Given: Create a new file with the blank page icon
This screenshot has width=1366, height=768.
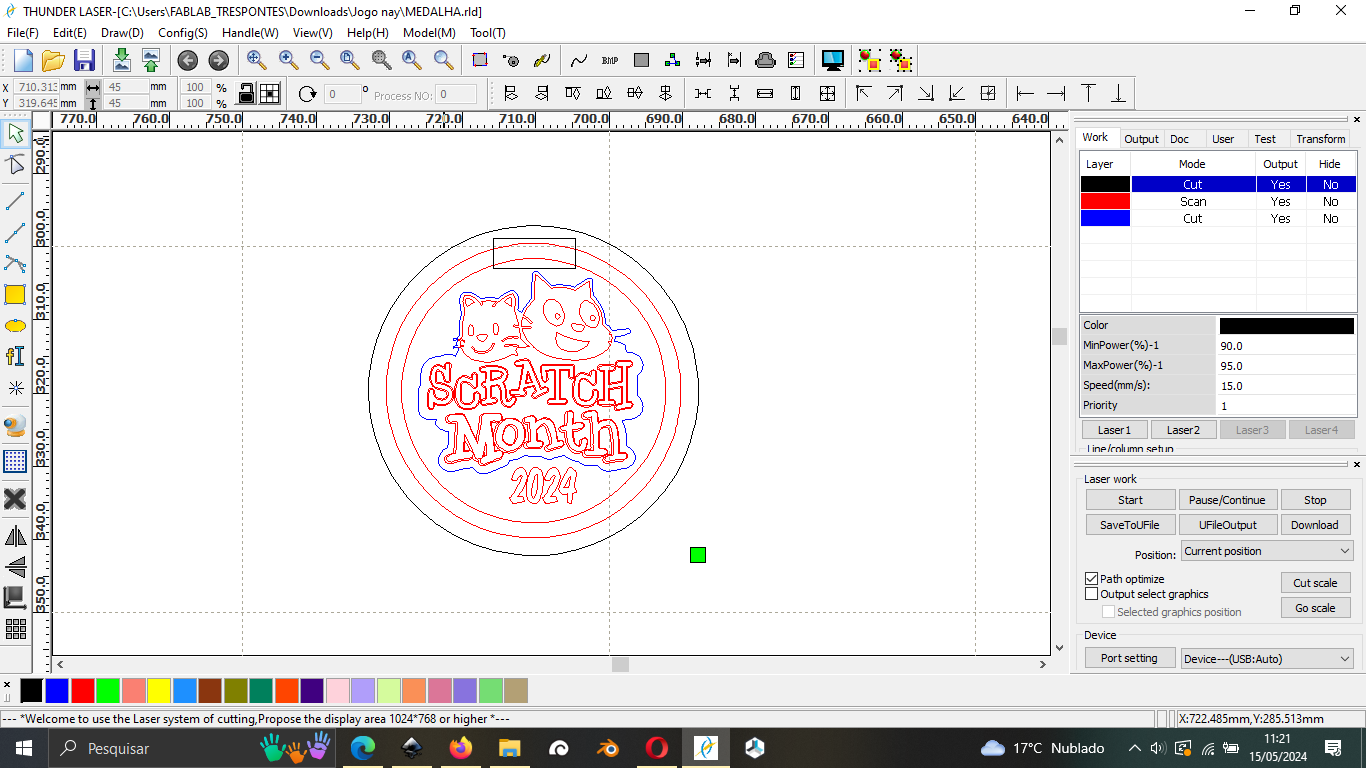Looking at the screenshot, I should coord(23,60).
